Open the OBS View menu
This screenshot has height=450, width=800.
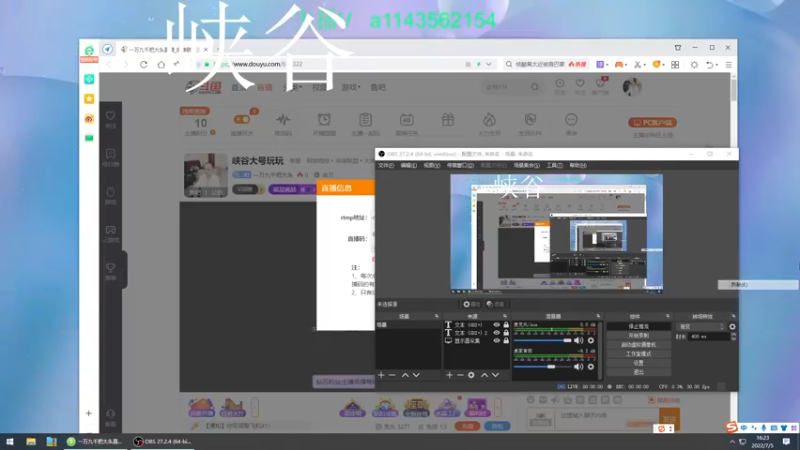432,165
